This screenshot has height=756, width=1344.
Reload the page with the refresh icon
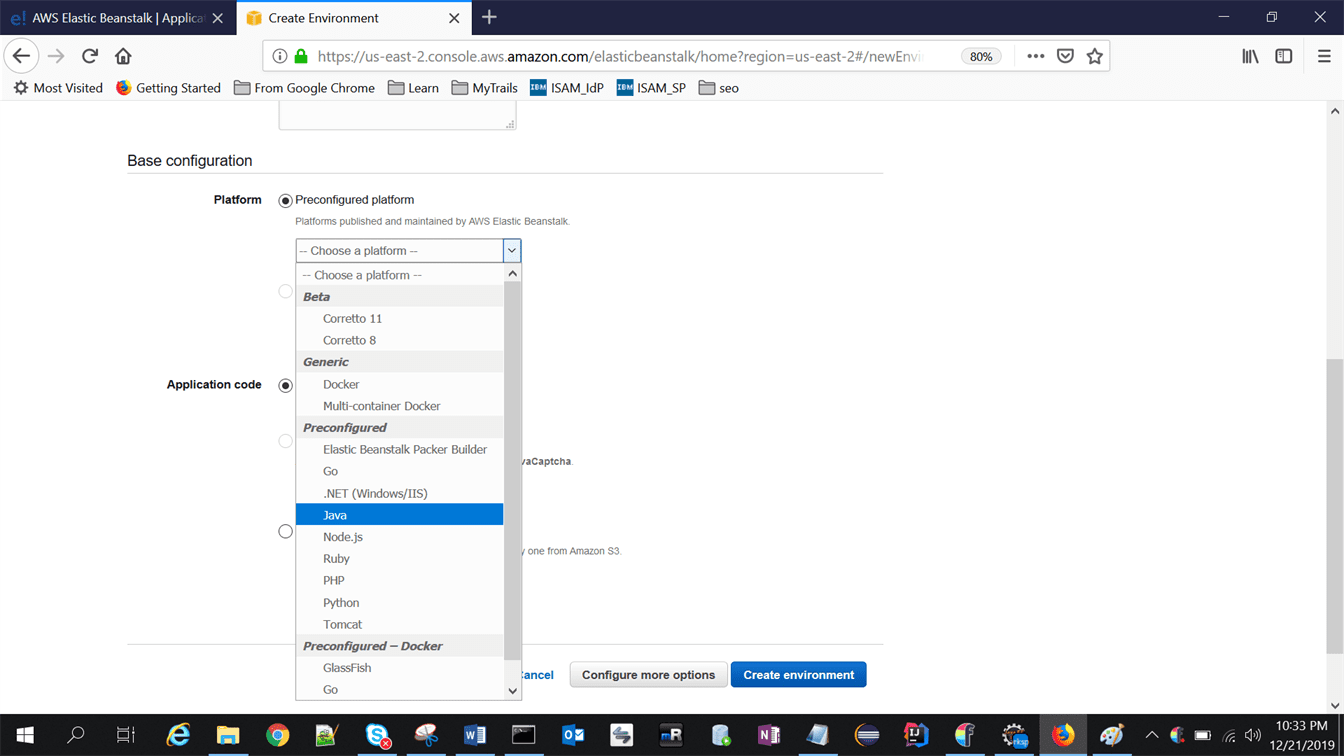click(90, 56)
